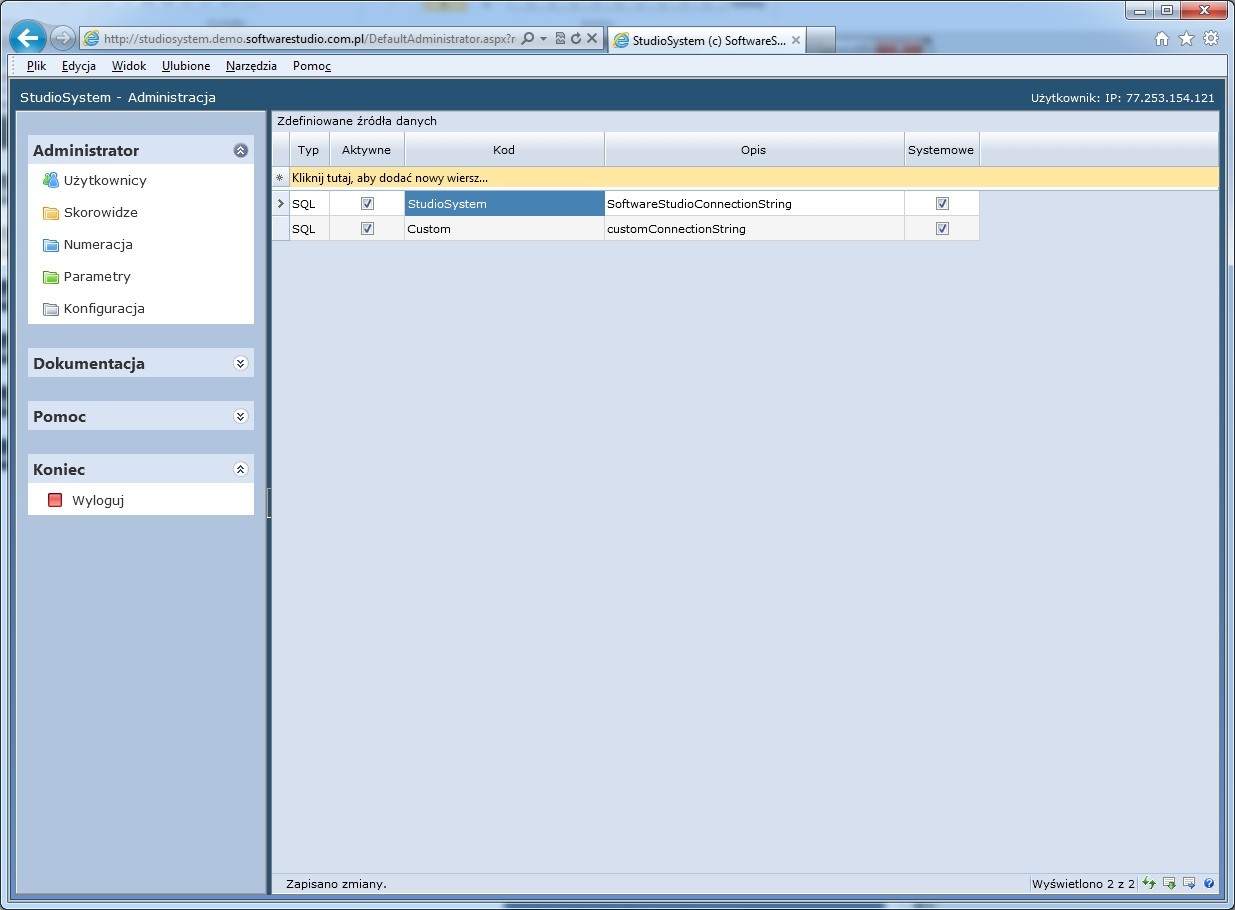Click the export grid icon with blue arrow
Screen dimensions: 1235x910
click(1189, 883)
